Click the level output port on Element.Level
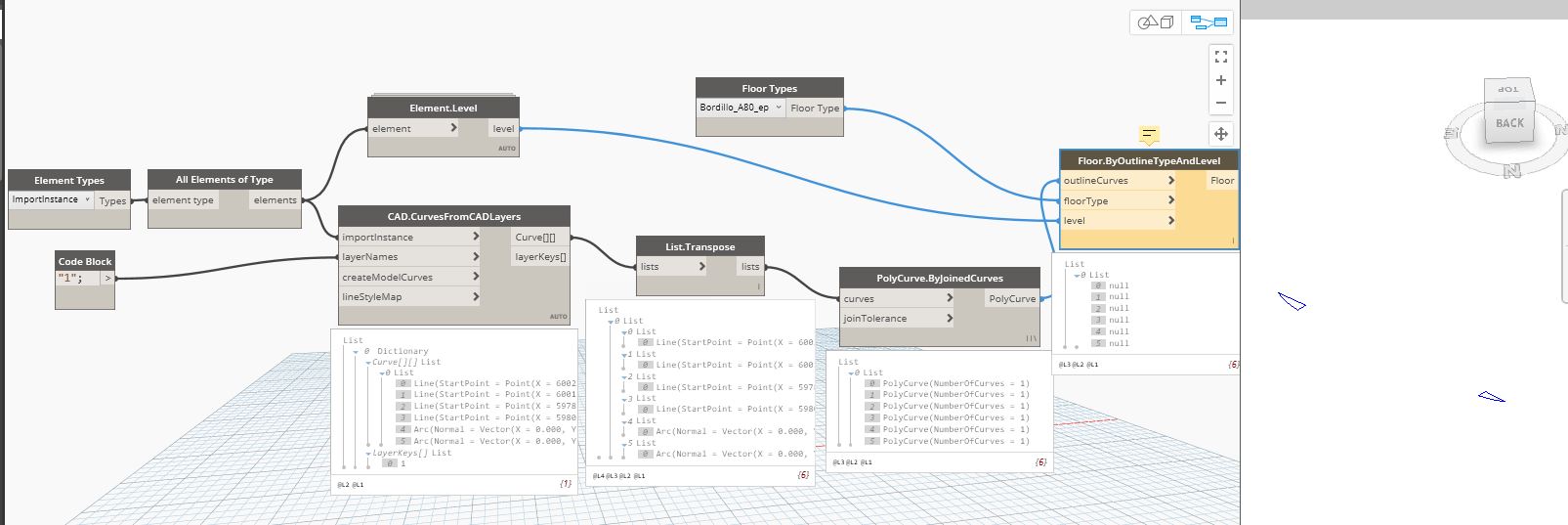Image resolution: width=1568 pixels, height=525 pixels. click(x=503, y=128)
